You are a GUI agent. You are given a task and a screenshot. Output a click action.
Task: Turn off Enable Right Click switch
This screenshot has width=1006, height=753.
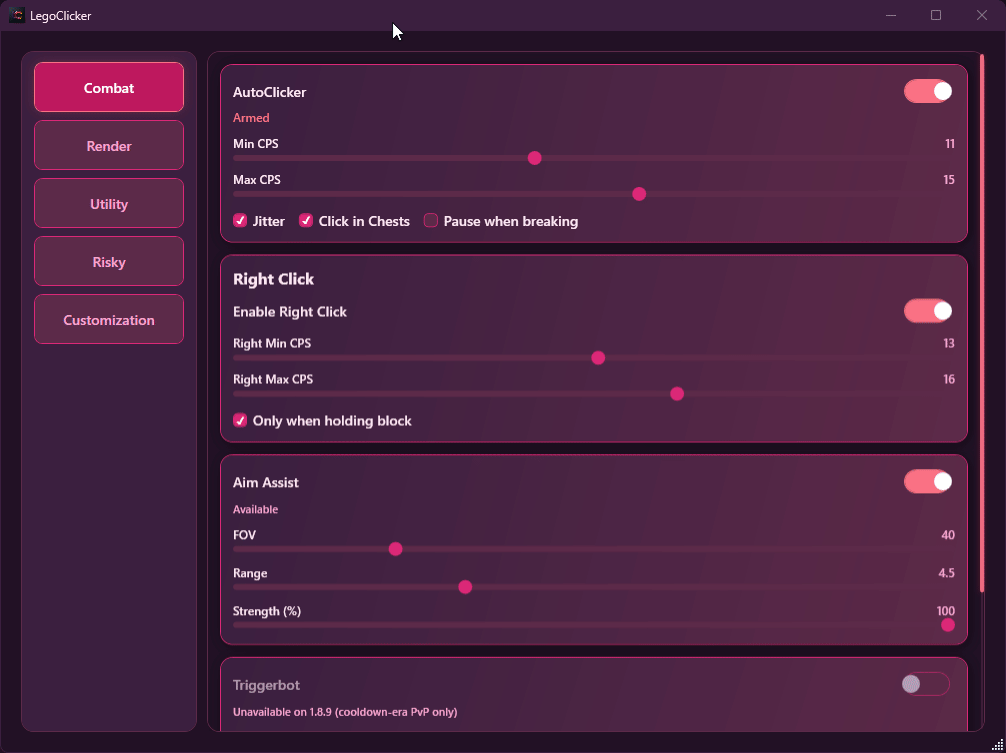coord(928,311)
